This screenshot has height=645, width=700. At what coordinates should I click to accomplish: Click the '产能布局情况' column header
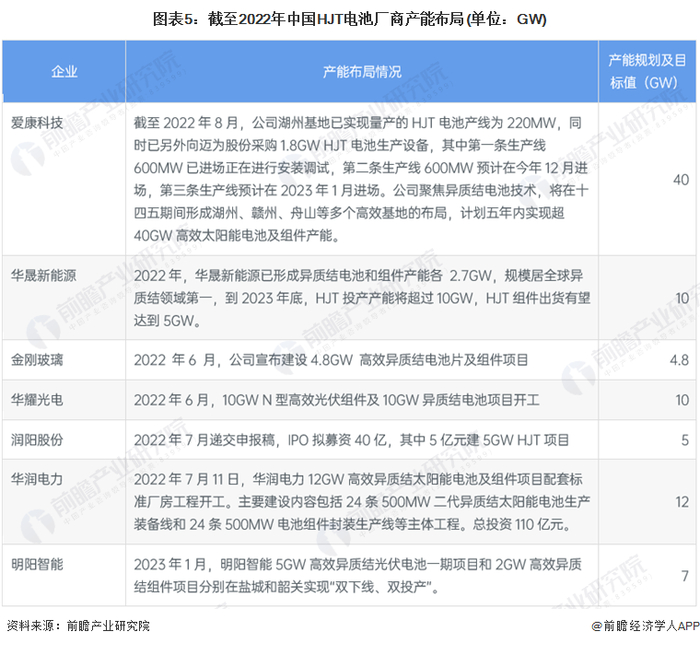[x=362, y=71]
